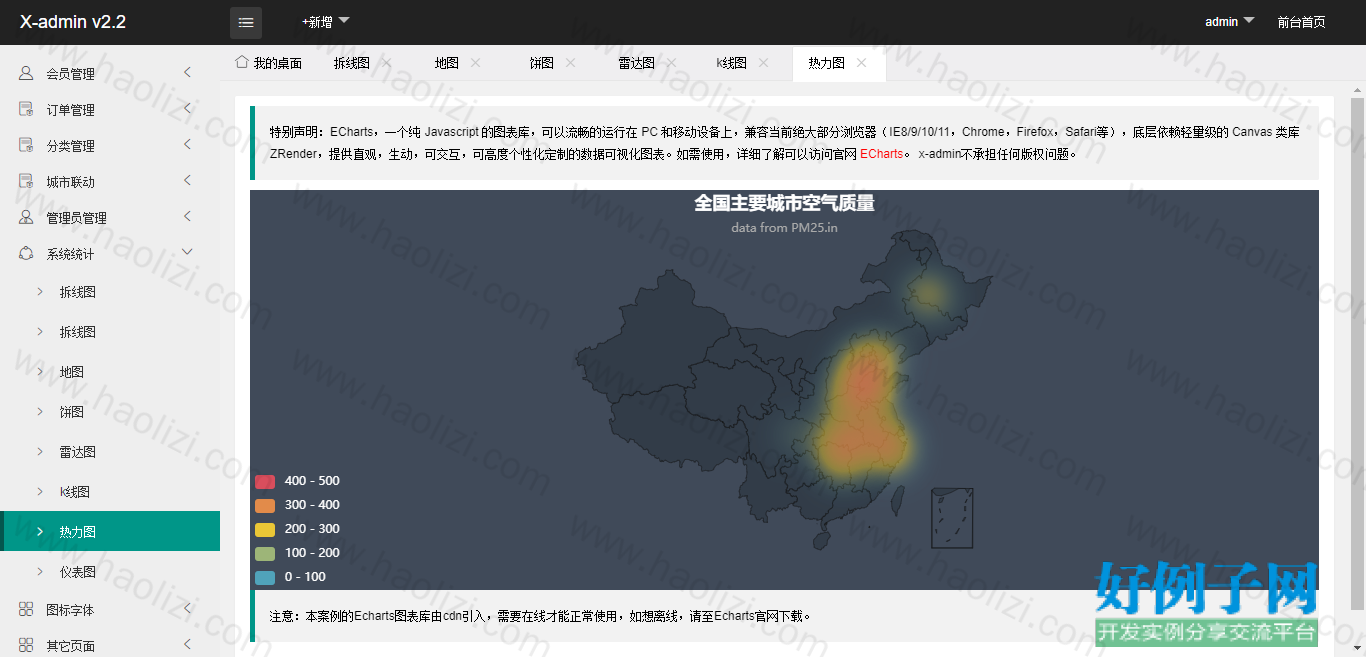
Task: Close the 雷达图 tab
Action: tap(671, 62)
